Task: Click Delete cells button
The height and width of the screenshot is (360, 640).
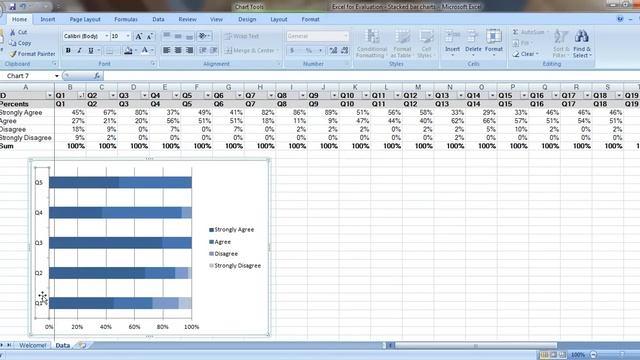Action: (473, 42)
